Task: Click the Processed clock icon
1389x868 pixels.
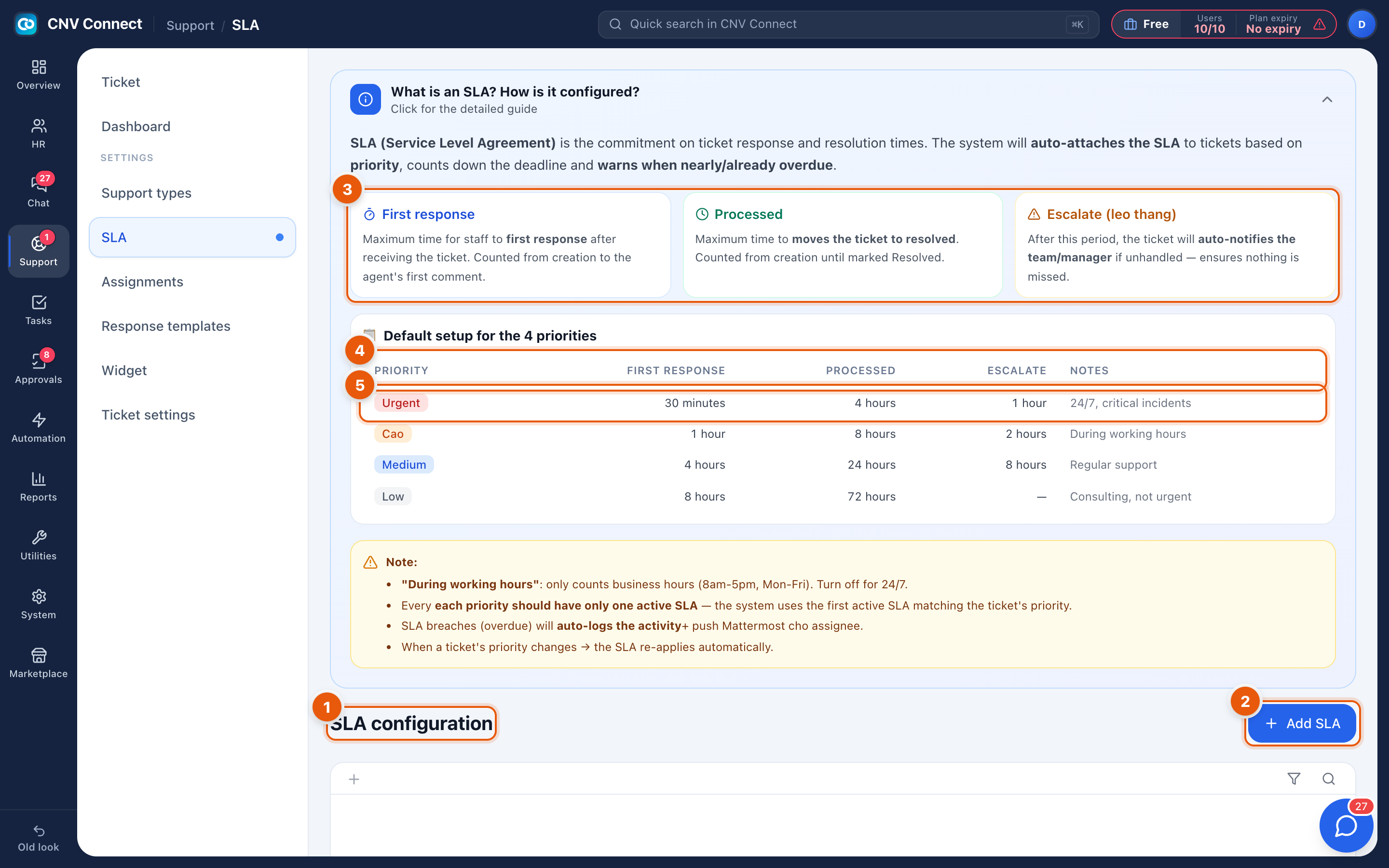Action: pos(702,214)
